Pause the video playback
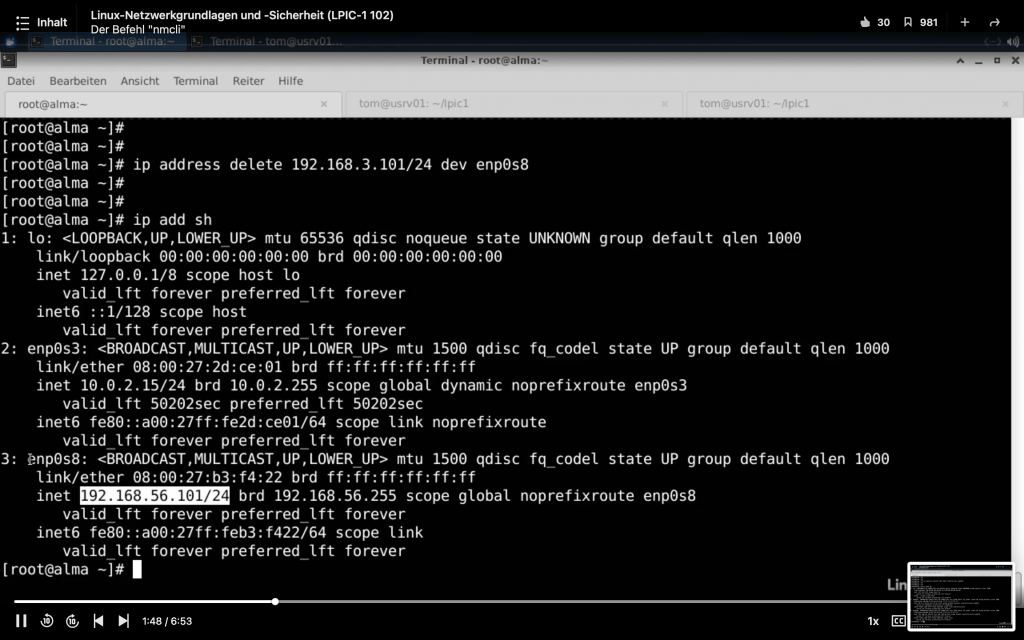Screen dimensions: 1024x640 coord(21,621)
